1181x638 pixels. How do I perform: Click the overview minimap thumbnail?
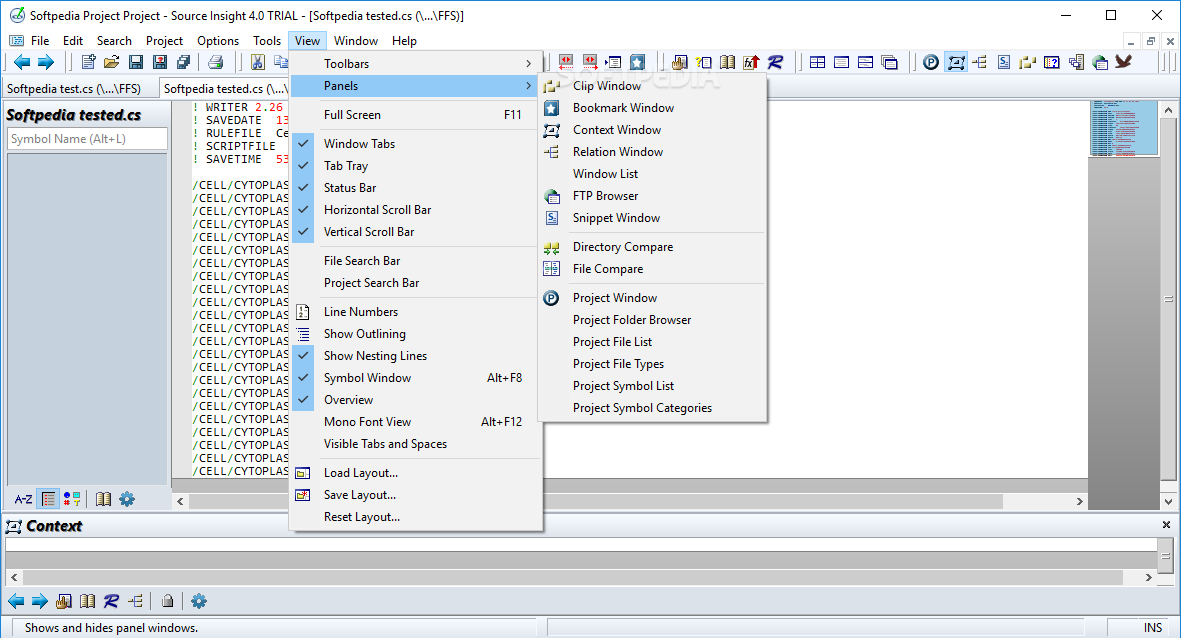click(1123, 127)
